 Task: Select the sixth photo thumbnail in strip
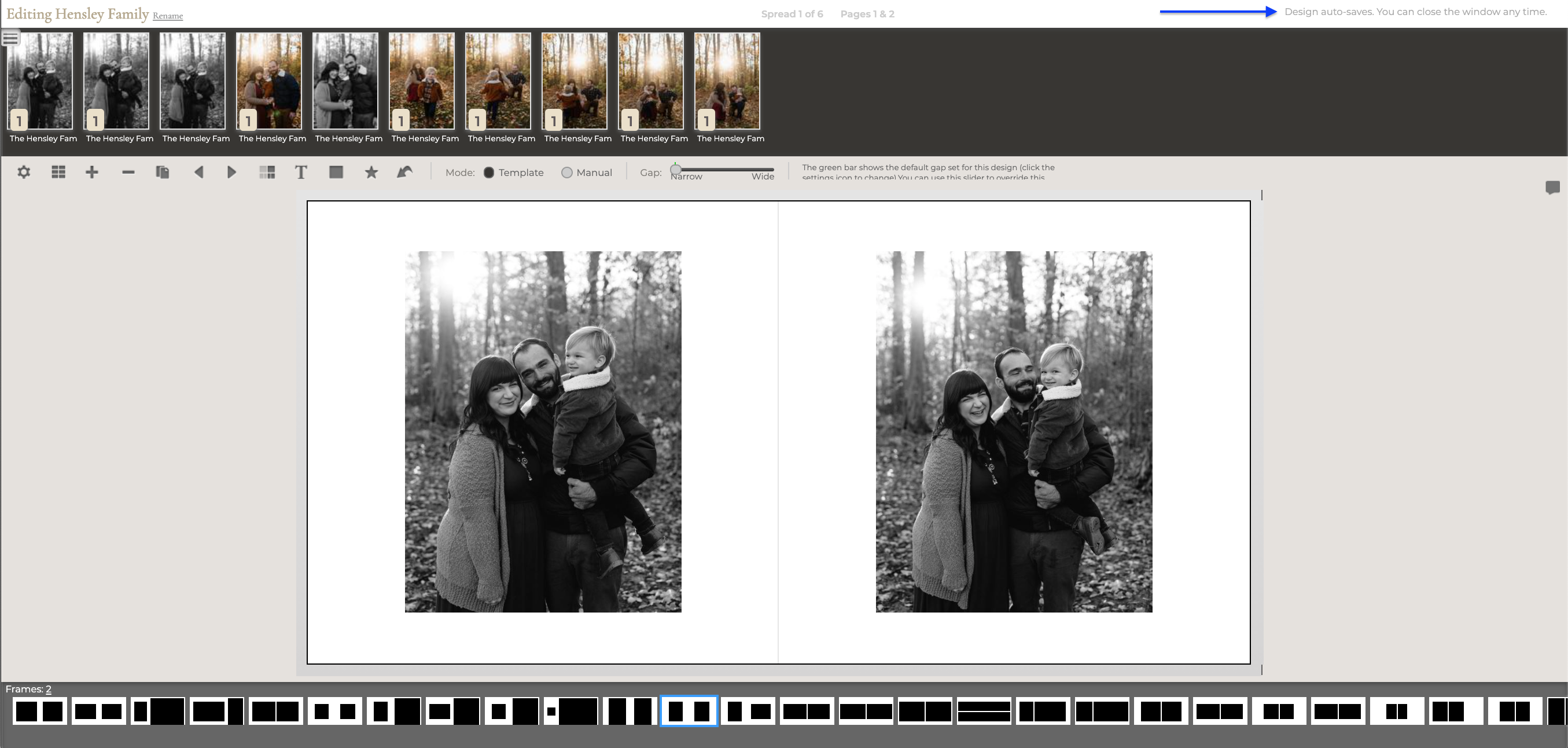click(422, 81)
